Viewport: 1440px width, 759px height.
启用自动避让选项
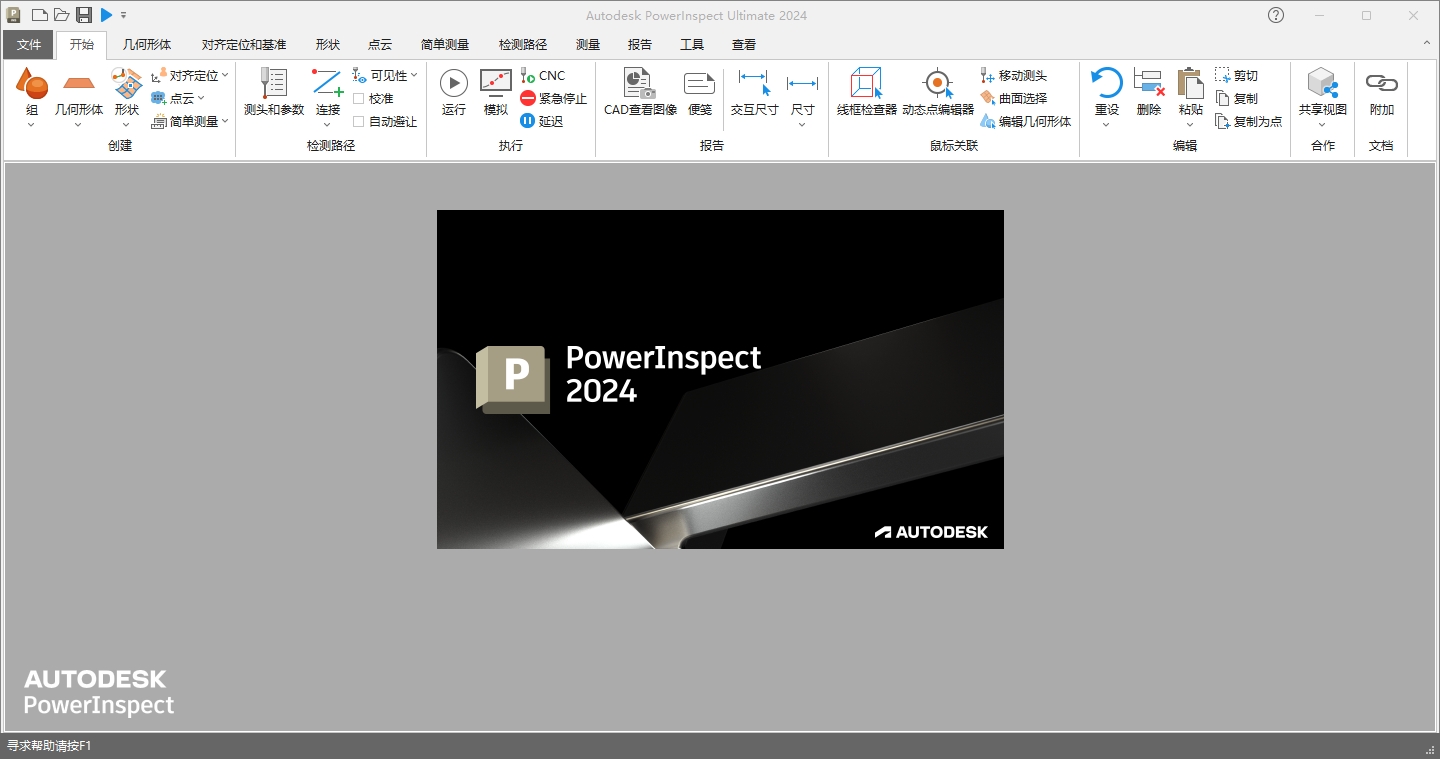(x=359, y=119)
